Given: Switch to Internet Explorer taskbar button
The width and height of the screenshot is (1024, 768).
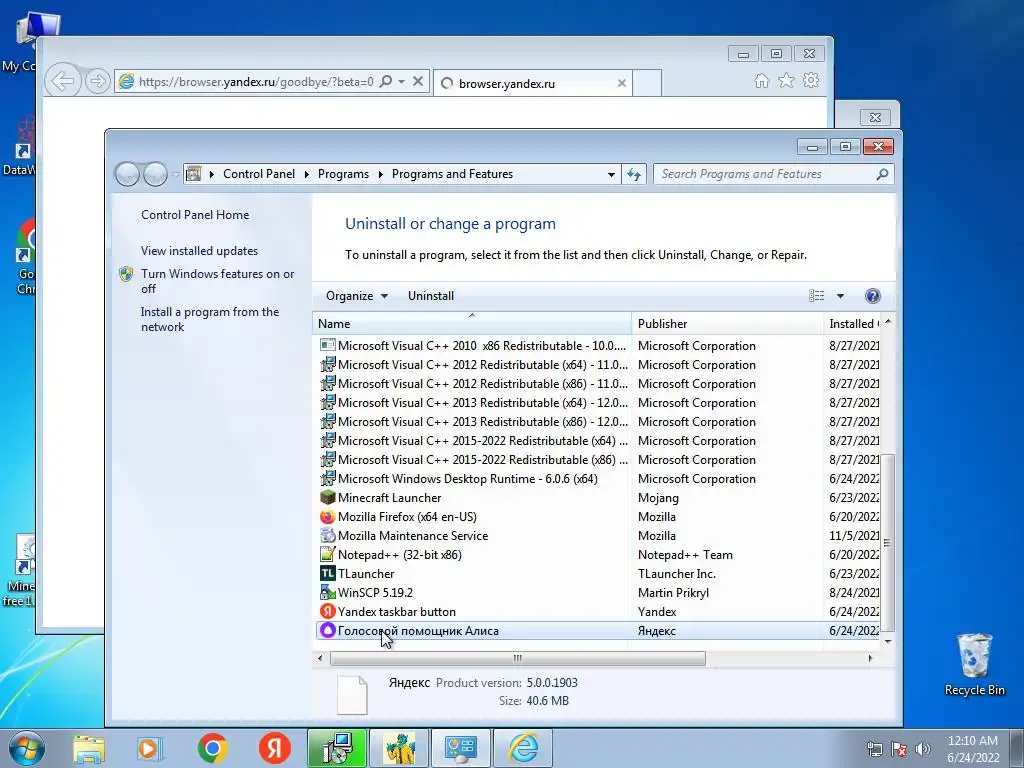Looking at the screenshot, I should tap(523, 748).
